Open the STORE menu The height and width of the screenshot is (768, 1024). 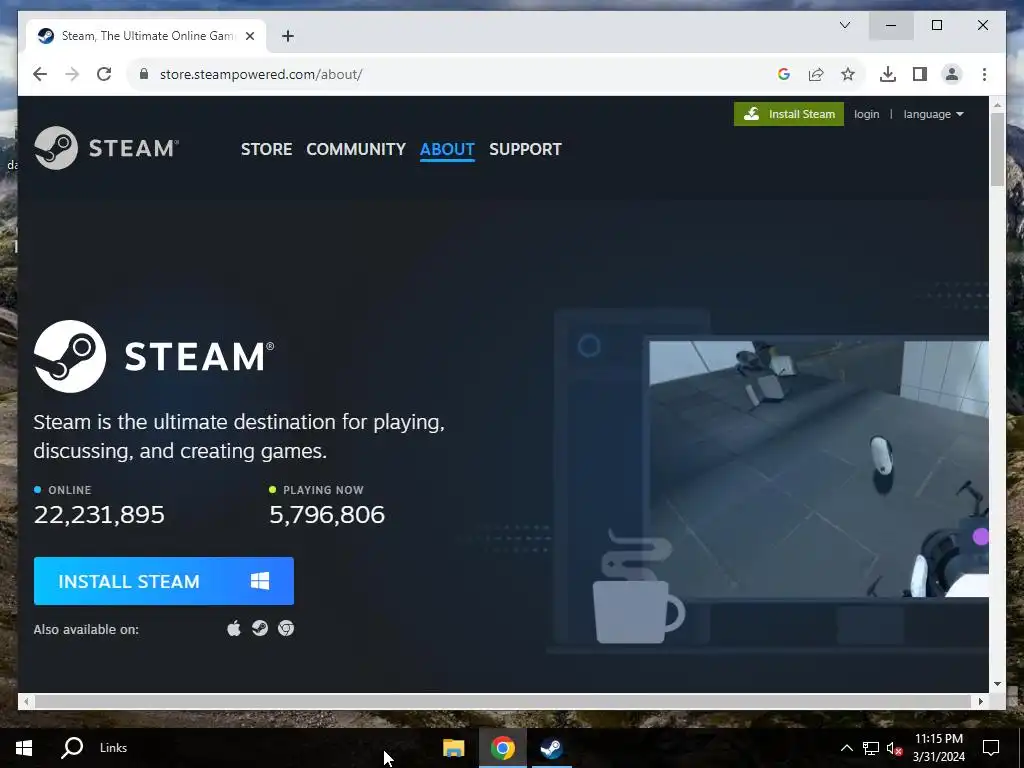tap(266, 150)
